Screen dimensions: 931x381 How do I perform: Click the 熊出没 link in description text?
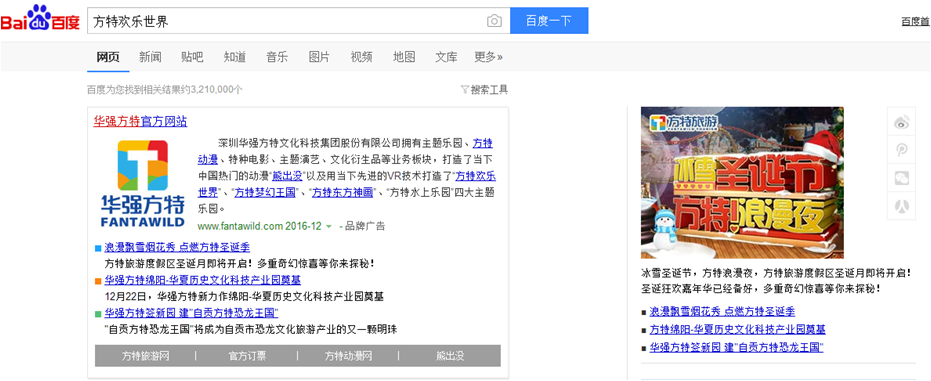(x=287, y=176)
